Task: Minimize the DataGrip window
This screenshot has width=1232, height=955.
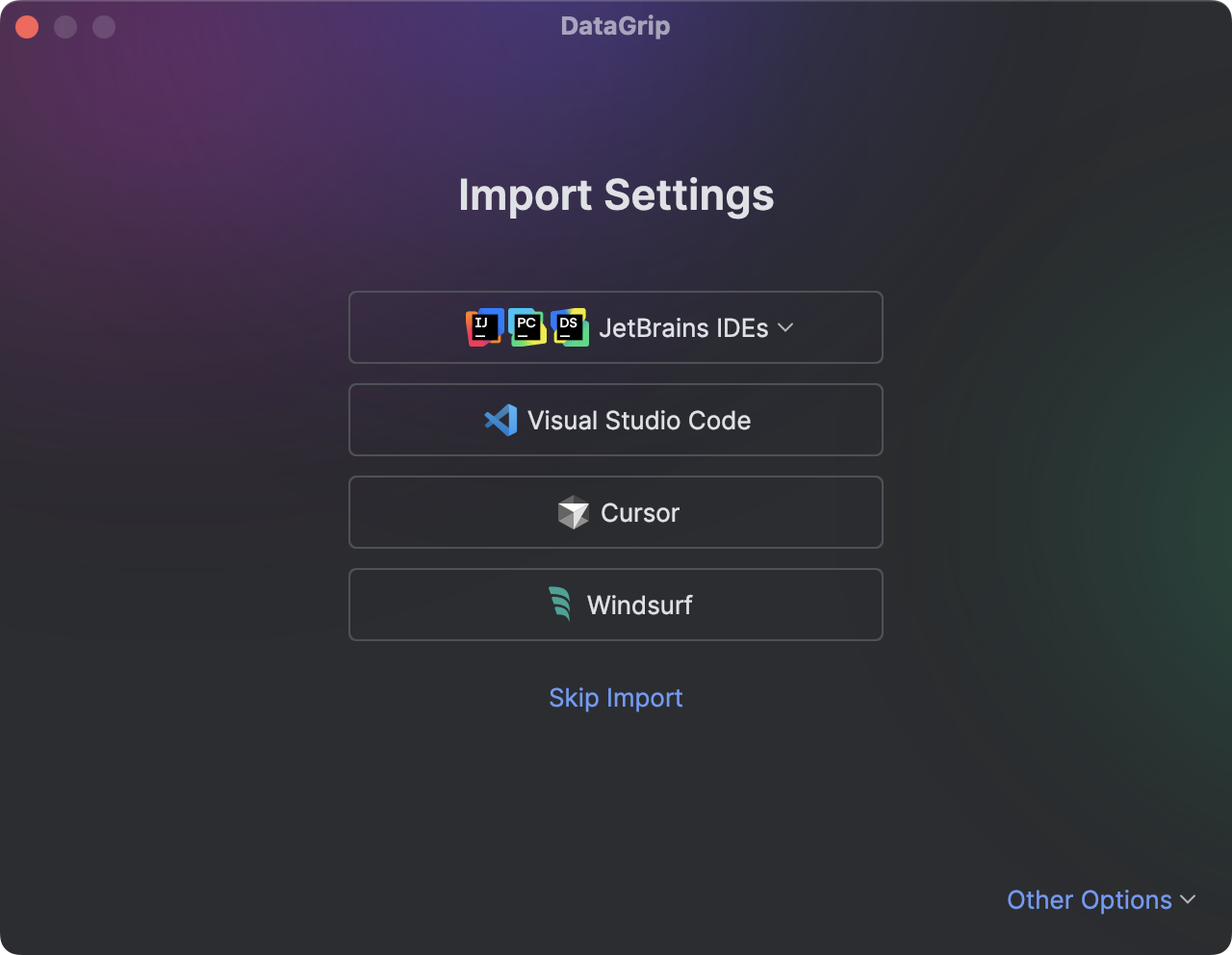Action: 65,27
